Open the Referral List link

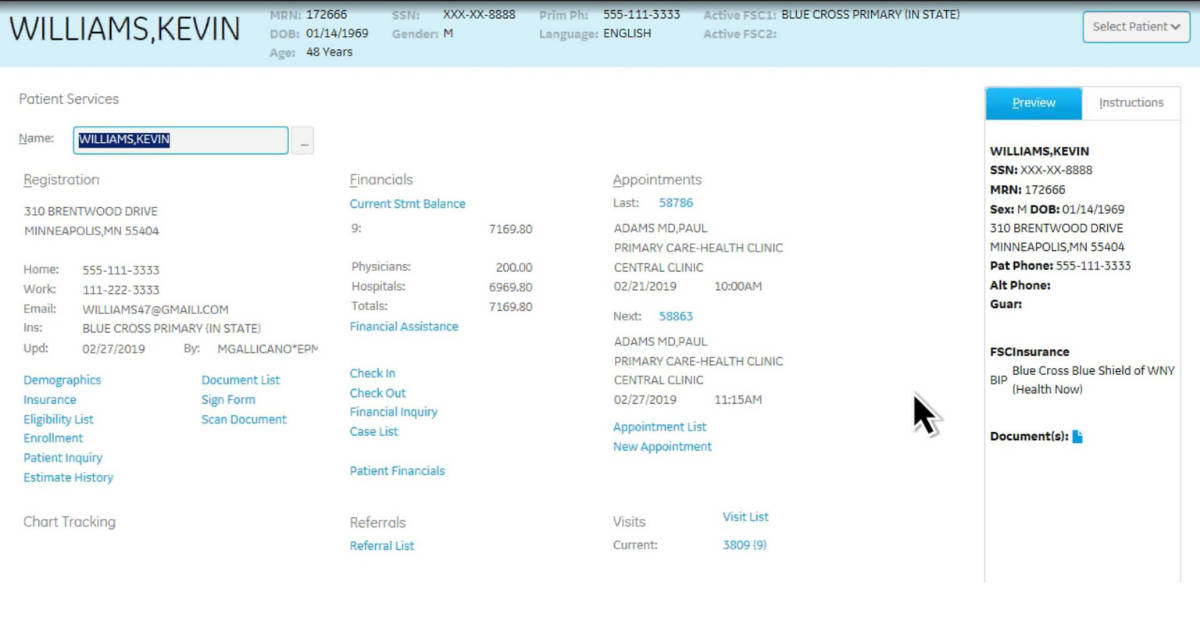(x=381, y=546)
